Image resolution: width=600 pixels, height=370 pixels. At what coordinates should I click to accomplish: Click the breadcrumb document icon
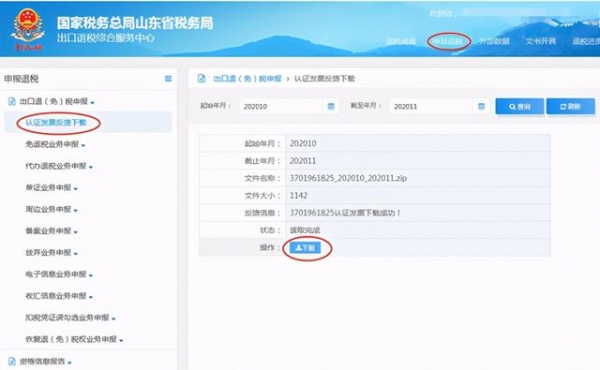(x=201, y=78)
